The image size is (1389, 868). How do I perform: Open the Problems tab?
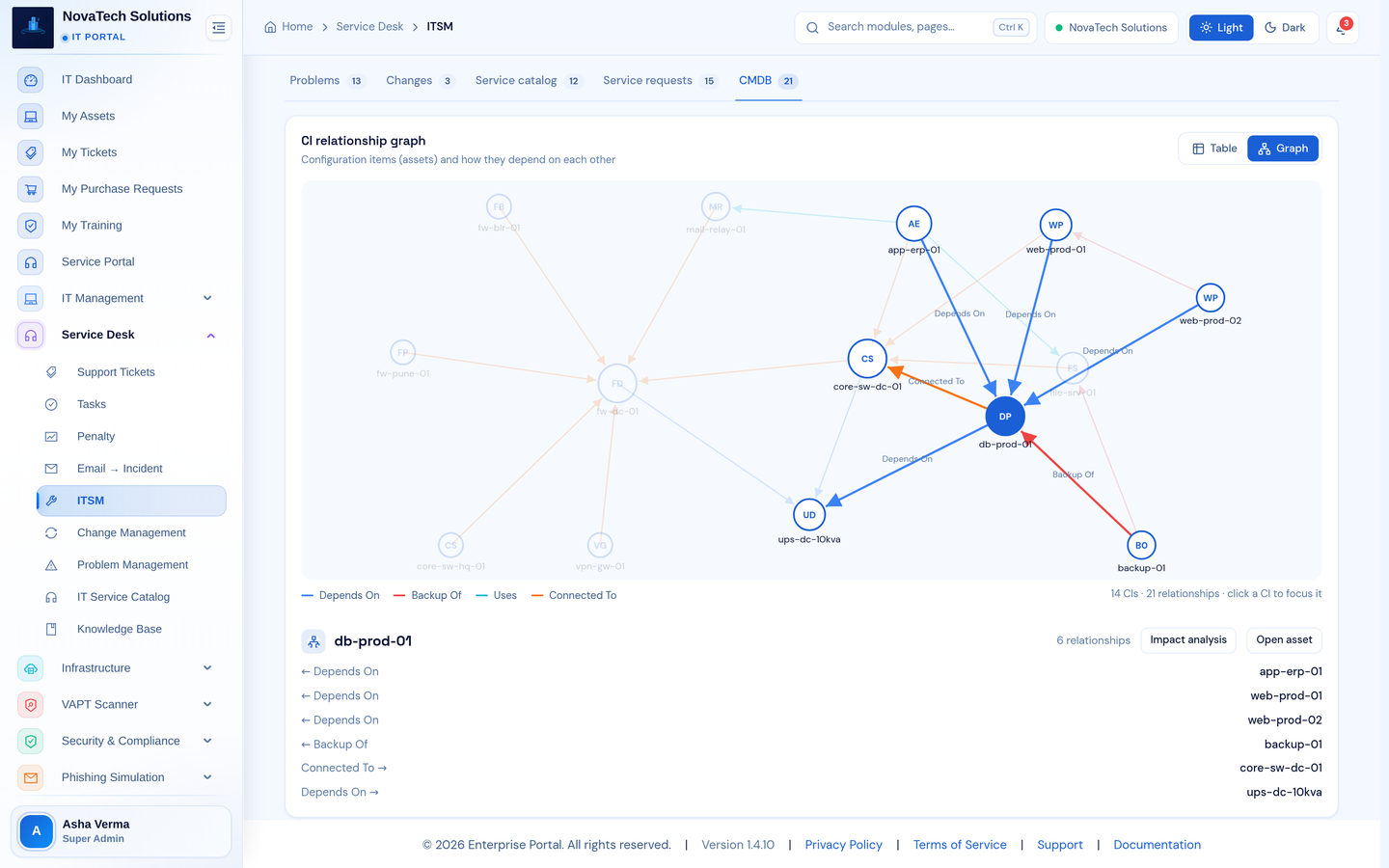click(x=327, y=81)
